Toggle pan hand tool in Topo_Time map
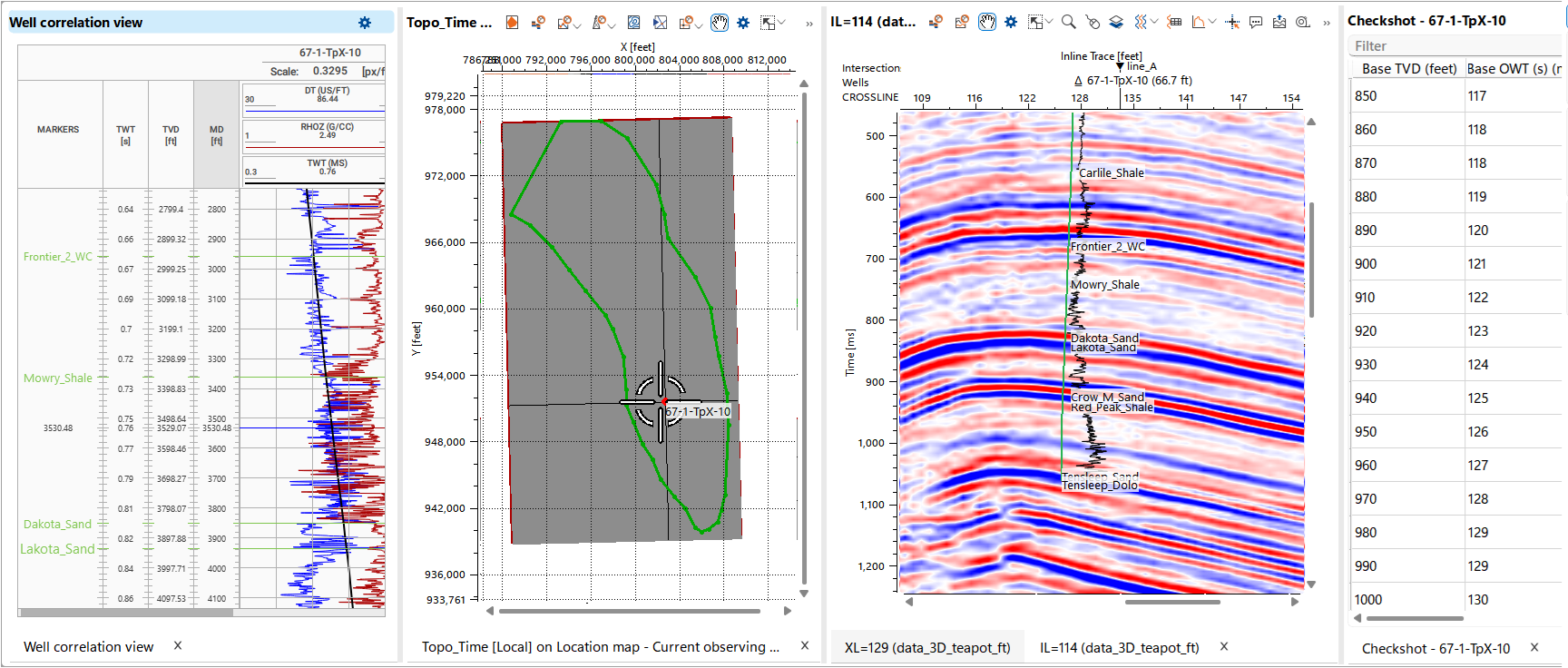This screenshot has width=1568, height=668. (x=720, y=23)
